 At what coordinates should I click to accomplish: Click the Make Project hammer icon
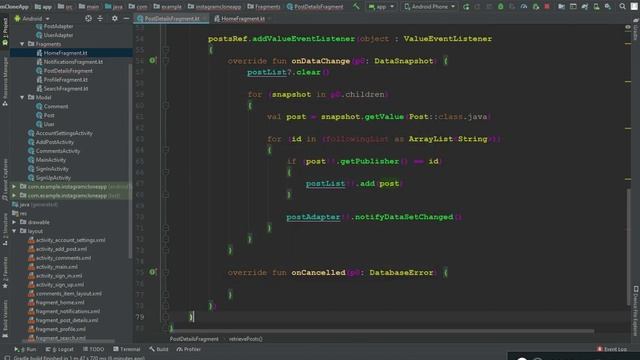356,6
